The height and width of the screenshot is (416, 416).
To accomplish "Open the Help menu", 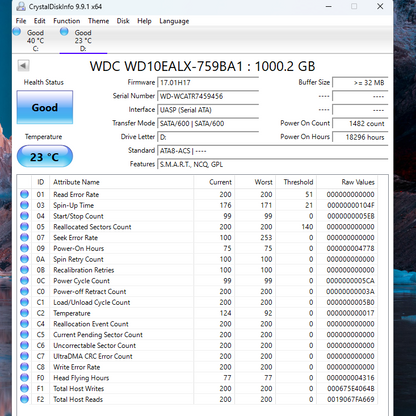I will pyautogui.click(x=144, y=21).
